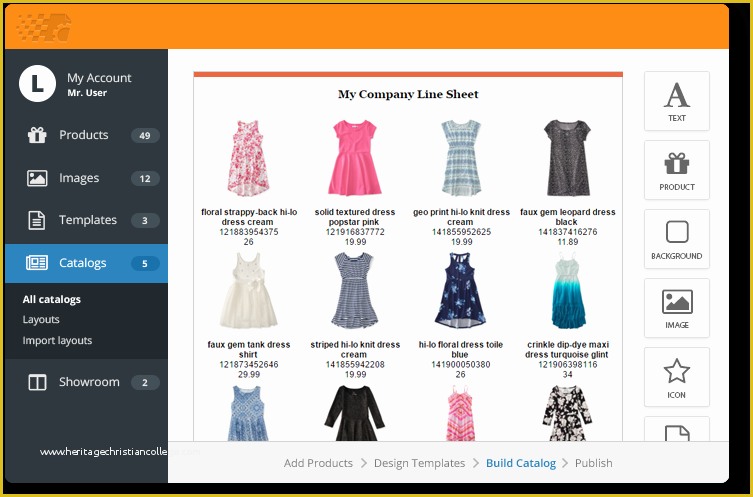
Task: Select the ICON star tool
Action: pos(677,377)
